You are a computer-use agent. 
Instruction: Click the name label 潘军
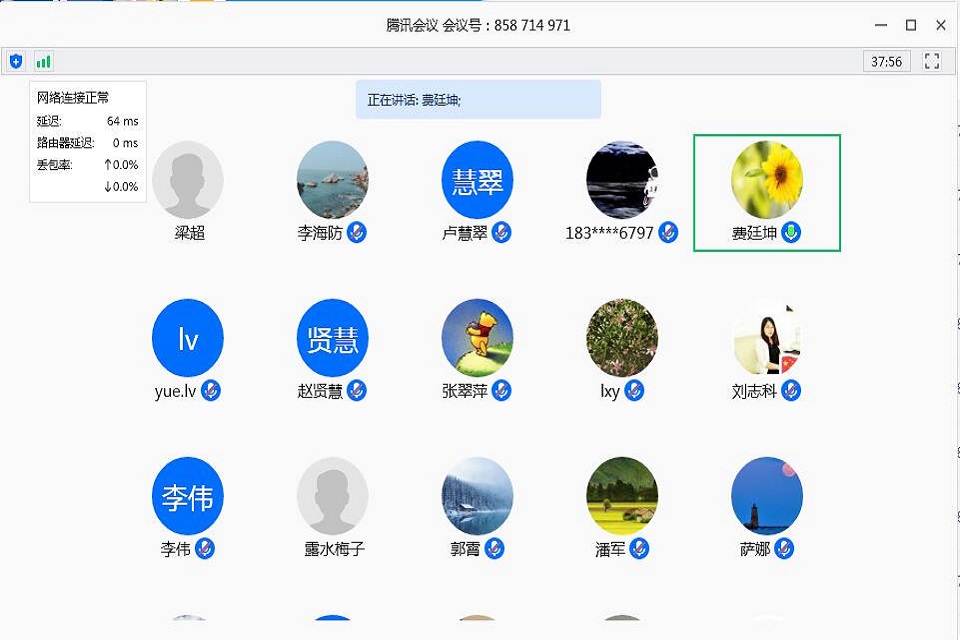point(610,549)
